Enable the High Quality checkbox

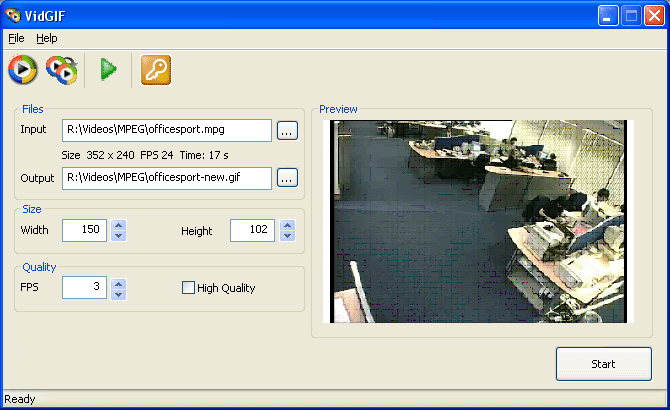(188, 288)
